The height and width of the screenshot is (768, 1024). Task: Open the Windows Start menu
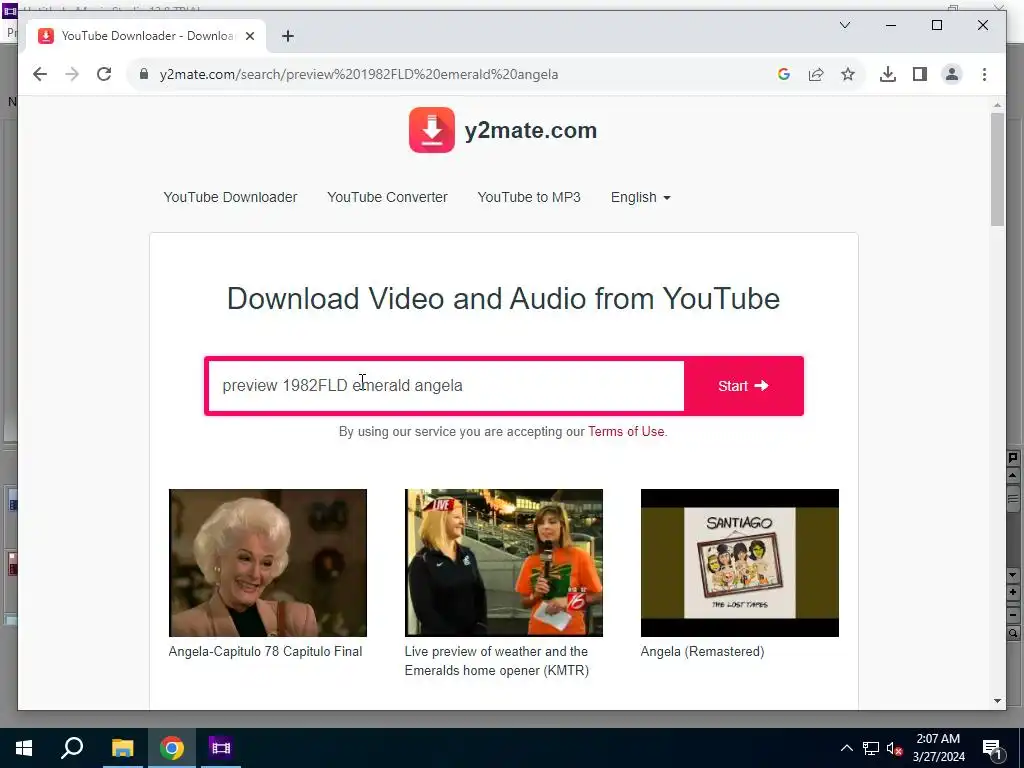coord(24,748)
